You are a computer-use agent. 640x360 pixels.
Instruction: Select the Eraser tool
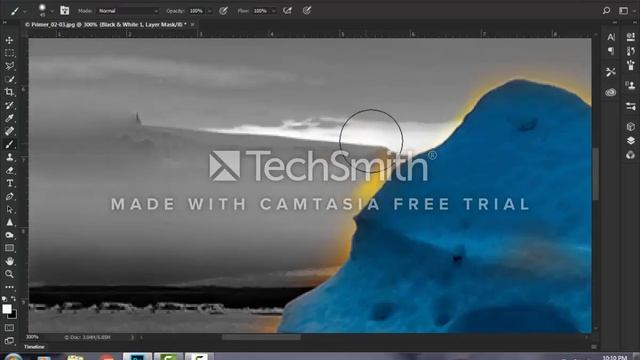click(9, 170)
